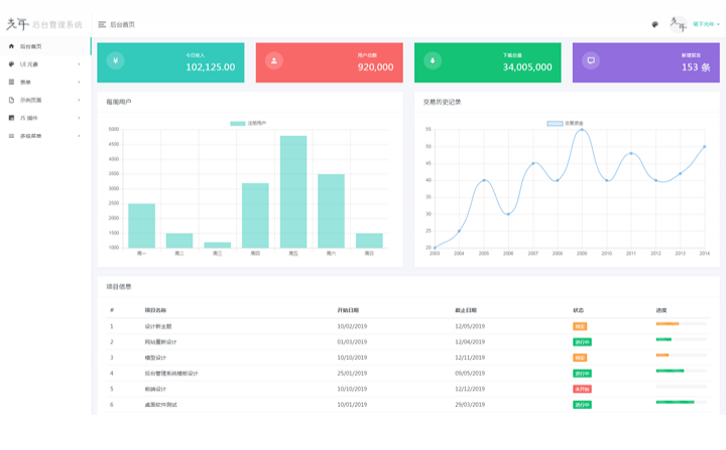Click project name 桌面软件测试 in row 6
The height and width of the screenshot is (450, 726).
point(161,405)
